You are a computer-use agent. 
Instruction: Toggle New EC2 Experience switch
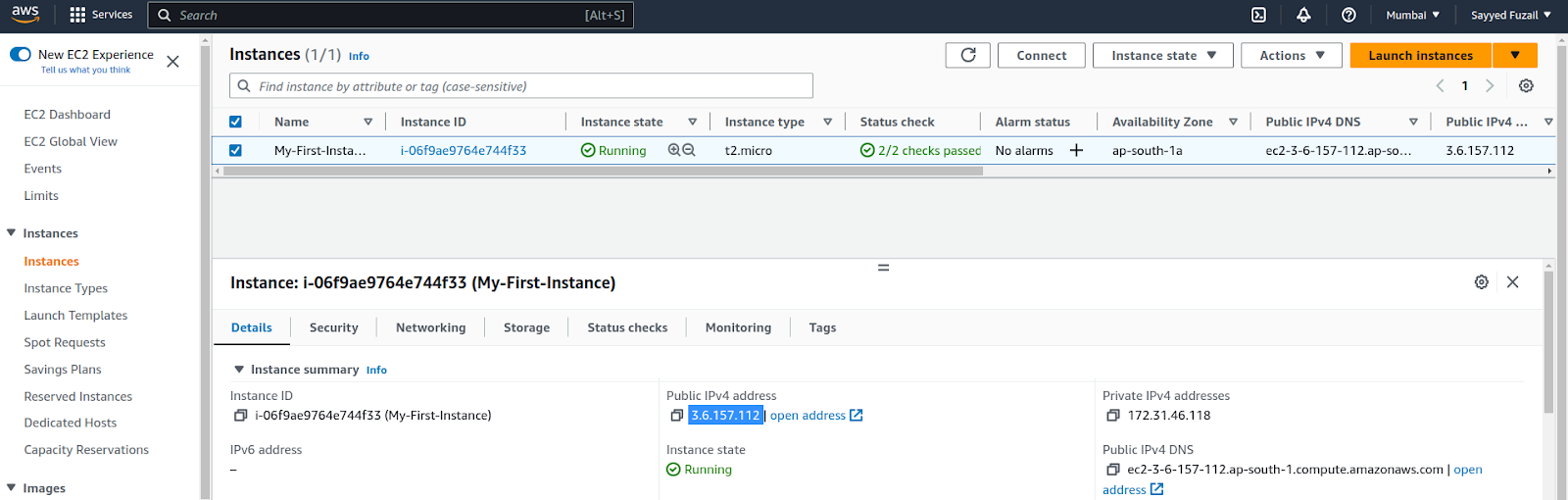21,55
